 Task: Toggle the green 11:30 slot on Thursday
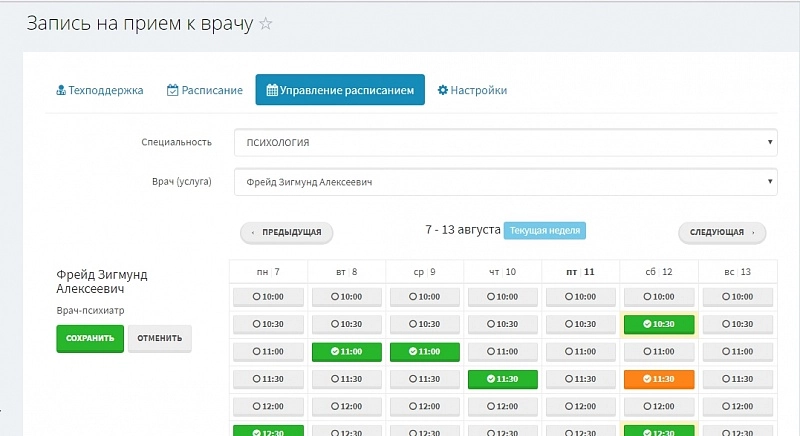point(503,379)
